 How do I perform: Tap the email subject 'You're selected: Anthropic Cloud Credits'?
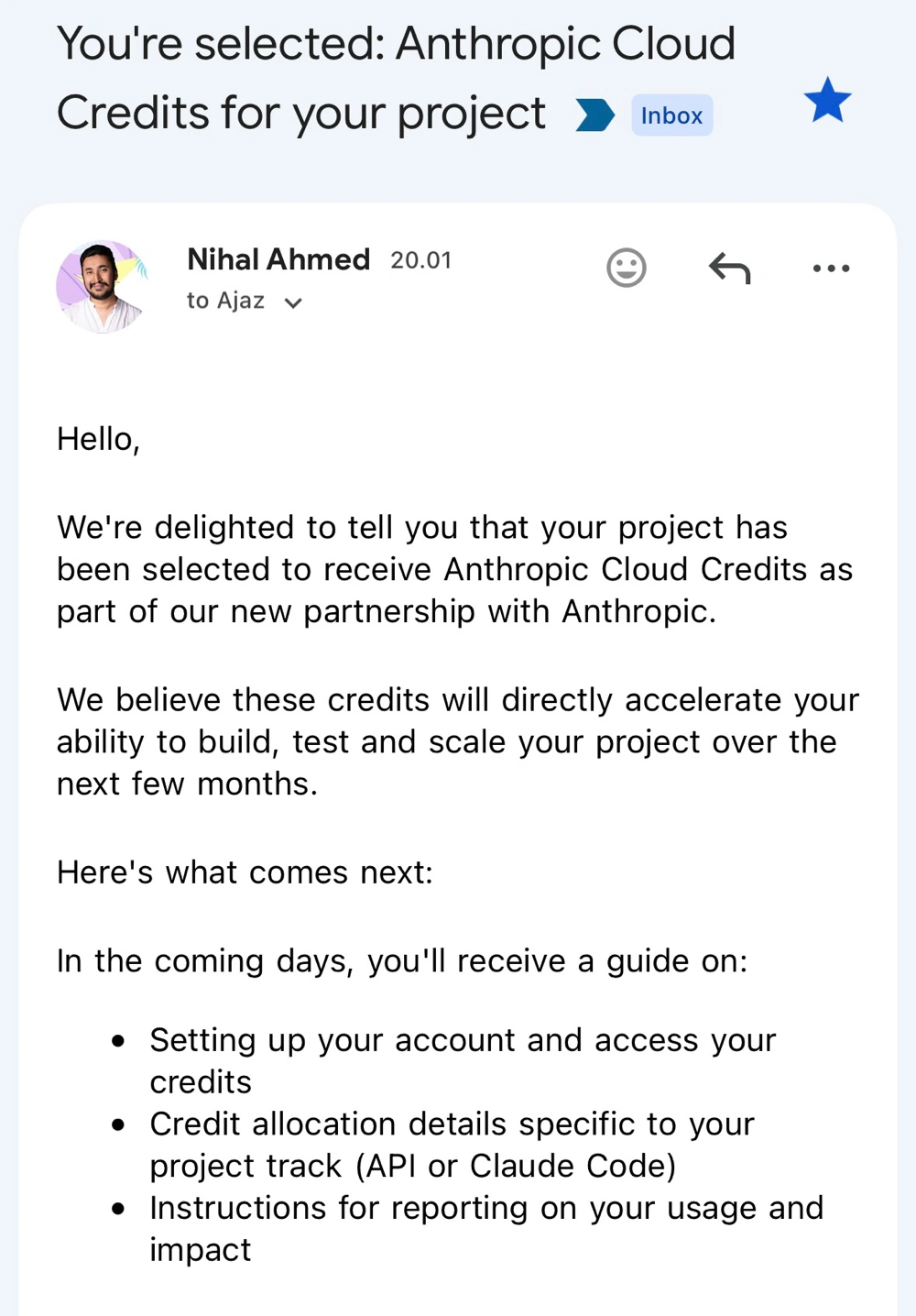396,79
